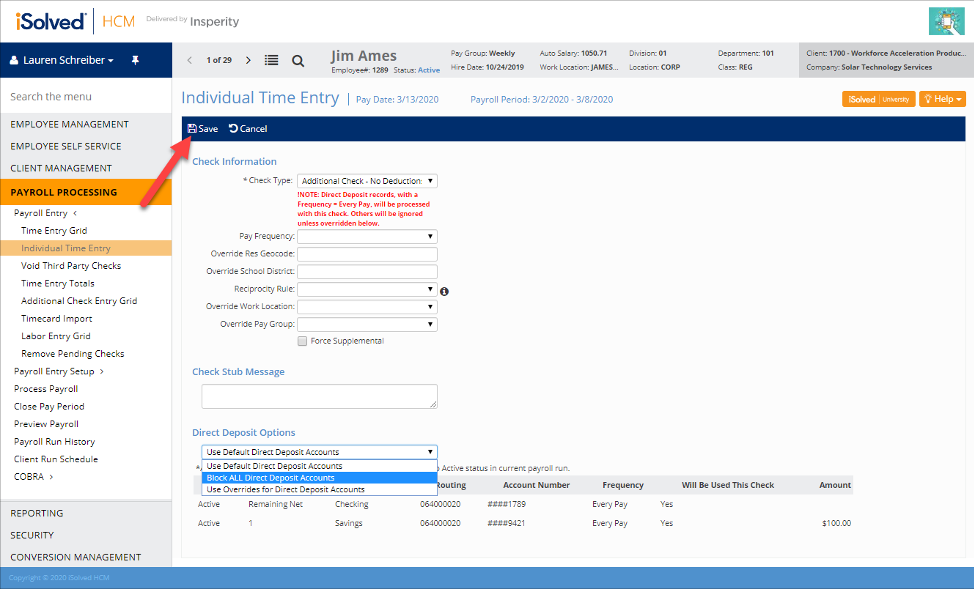Open the Help menu

(x=942, y=99)
